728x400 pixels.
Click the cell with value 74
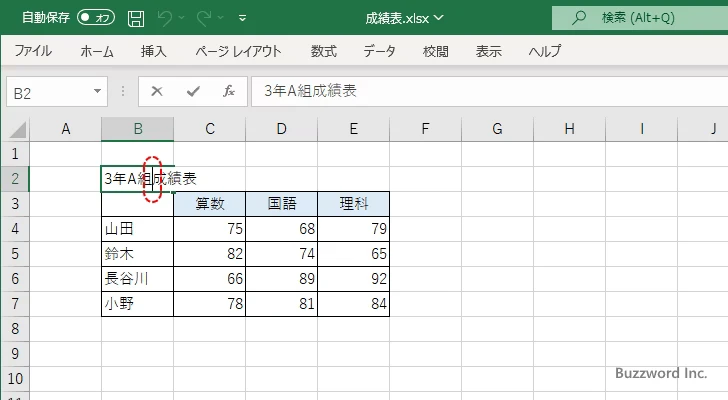[282, 254]
